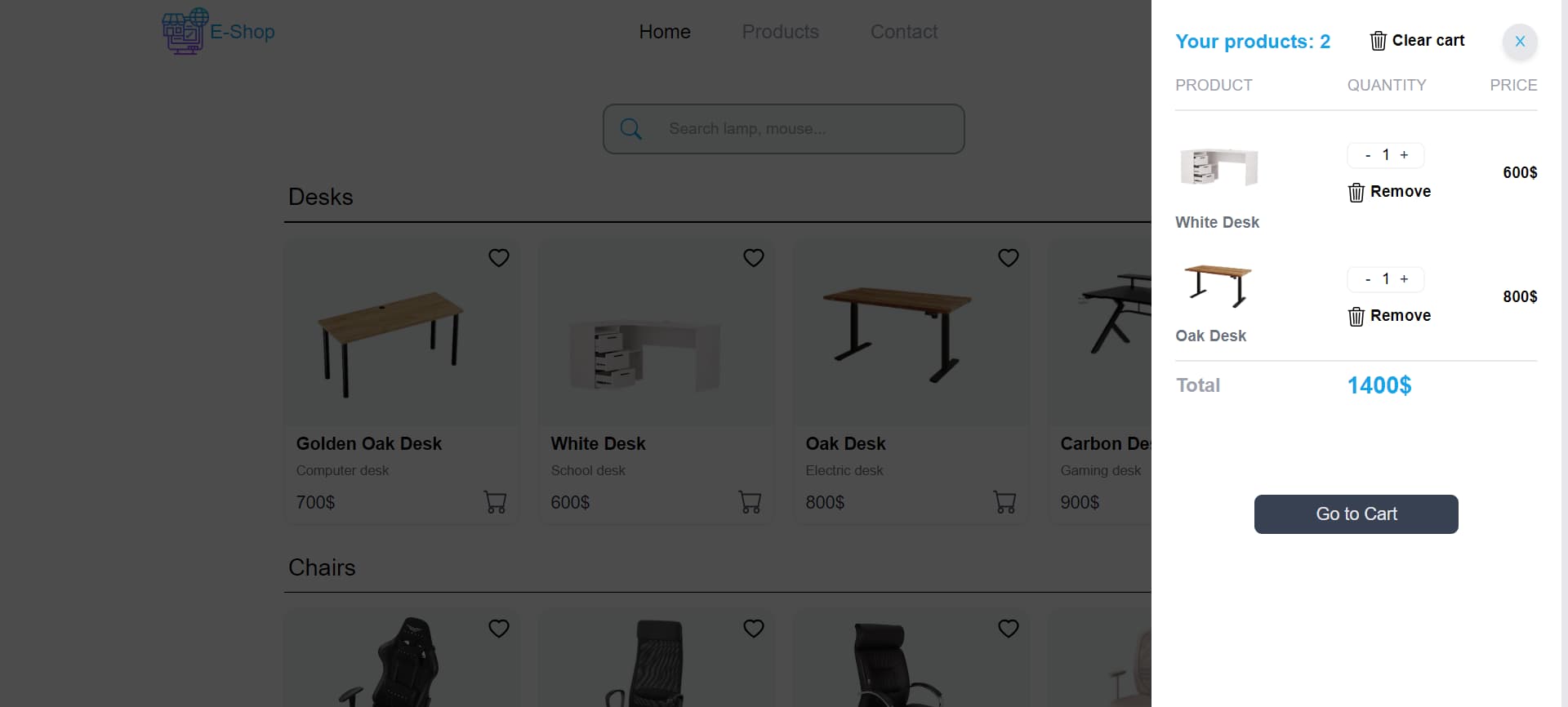The image size is (1568, 707).
Task: Open the E-Shop logo
Action: 219,31
